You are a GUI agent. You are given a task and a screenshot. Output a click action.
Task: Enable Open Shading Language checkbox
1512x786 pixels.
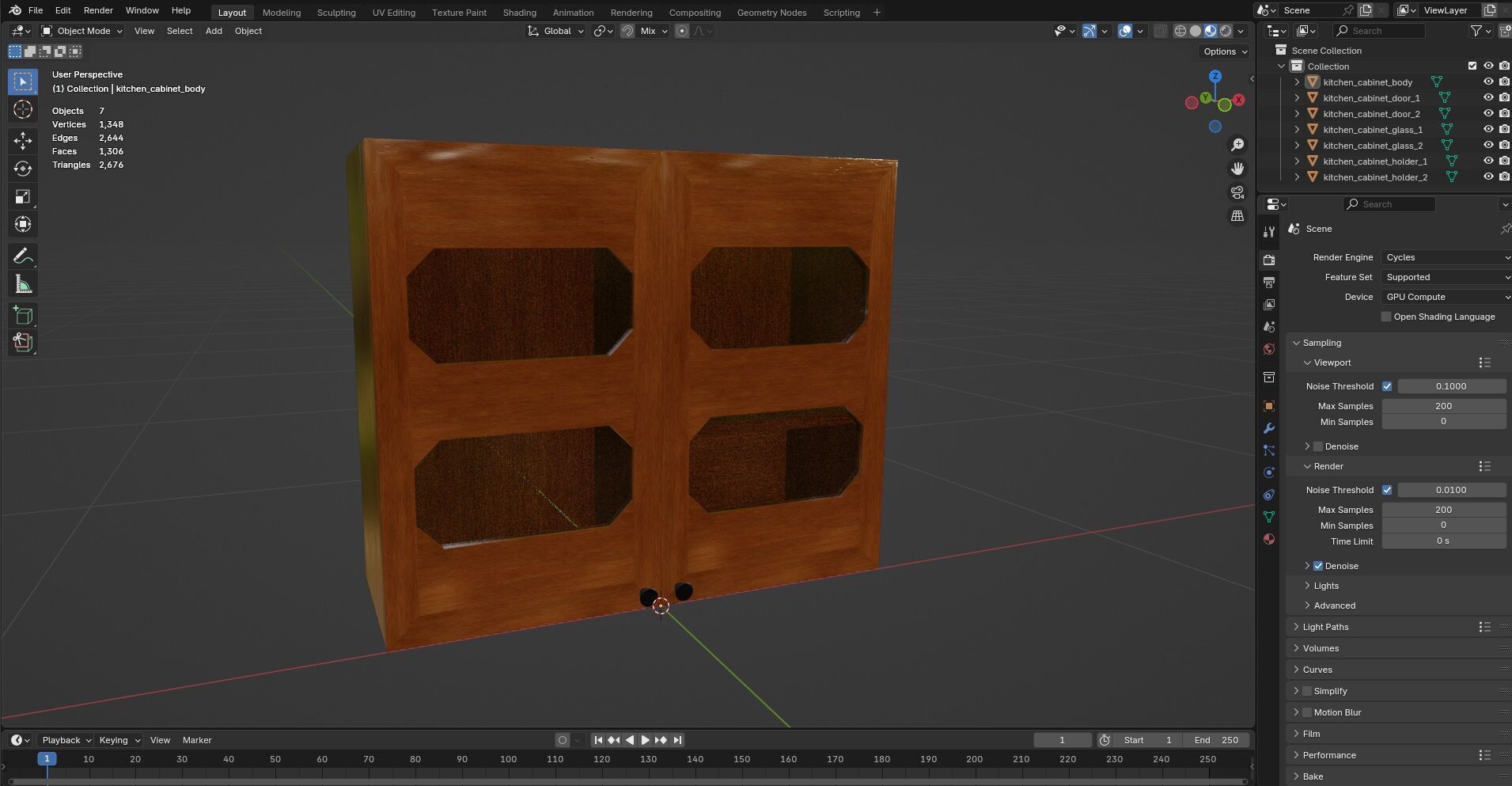1386,317
